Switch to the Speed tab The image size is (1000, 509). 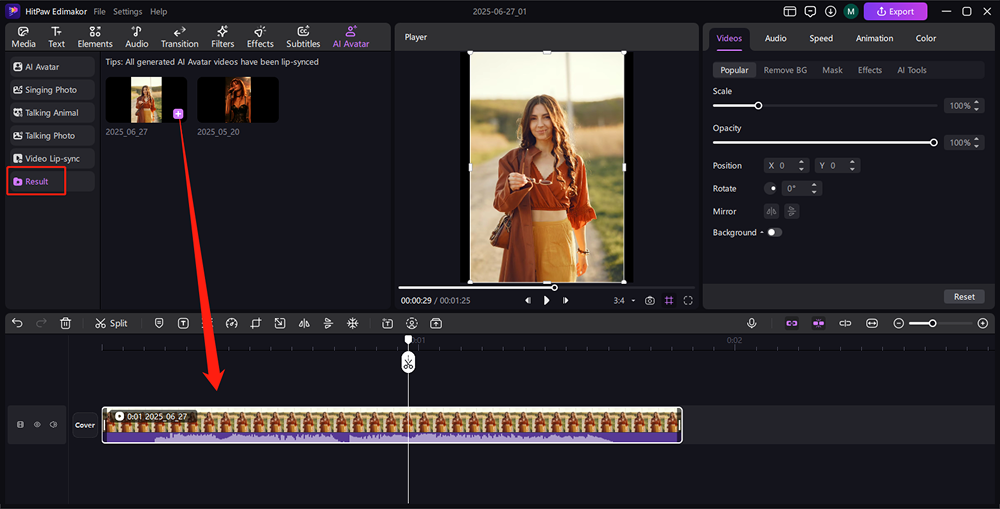click(x=821, y=38)
